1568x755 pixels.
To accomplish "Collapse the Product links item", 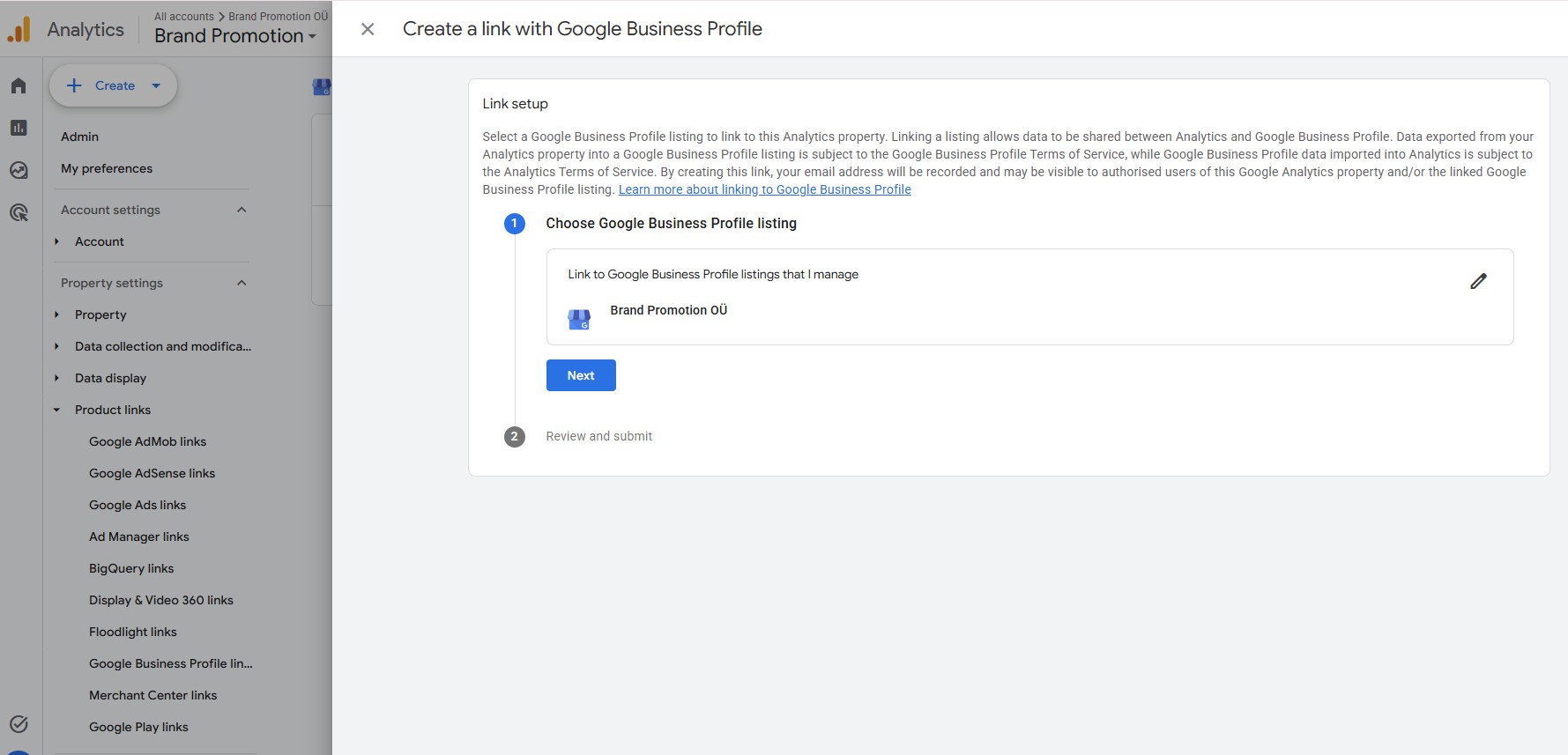I will (56, 410).
